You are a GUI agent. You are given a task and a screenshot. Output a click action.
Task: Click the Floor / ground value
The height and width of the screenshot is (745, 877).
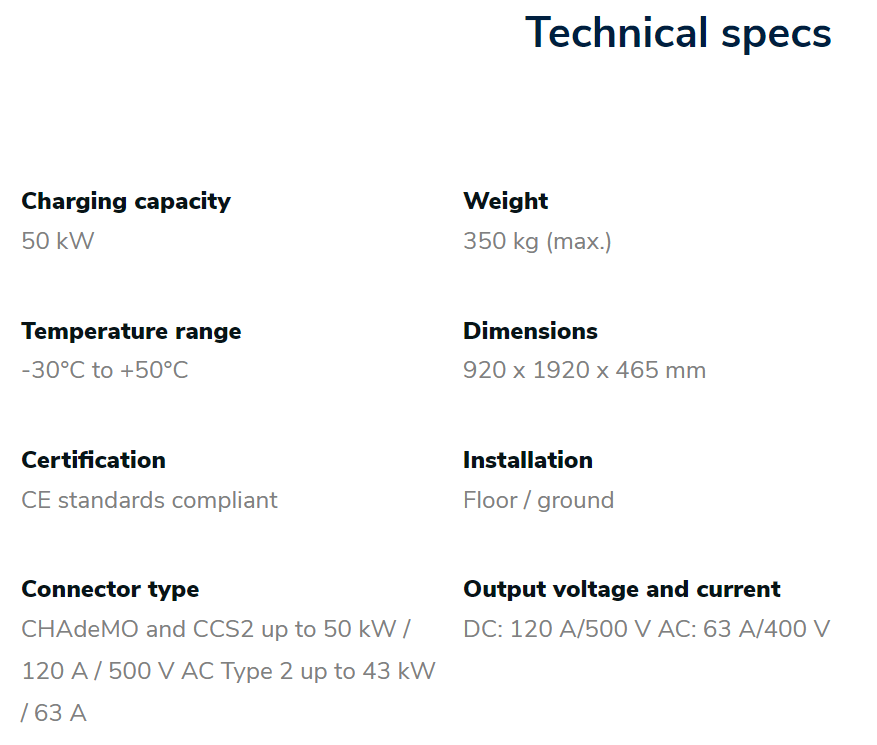[x=539, y=501]
